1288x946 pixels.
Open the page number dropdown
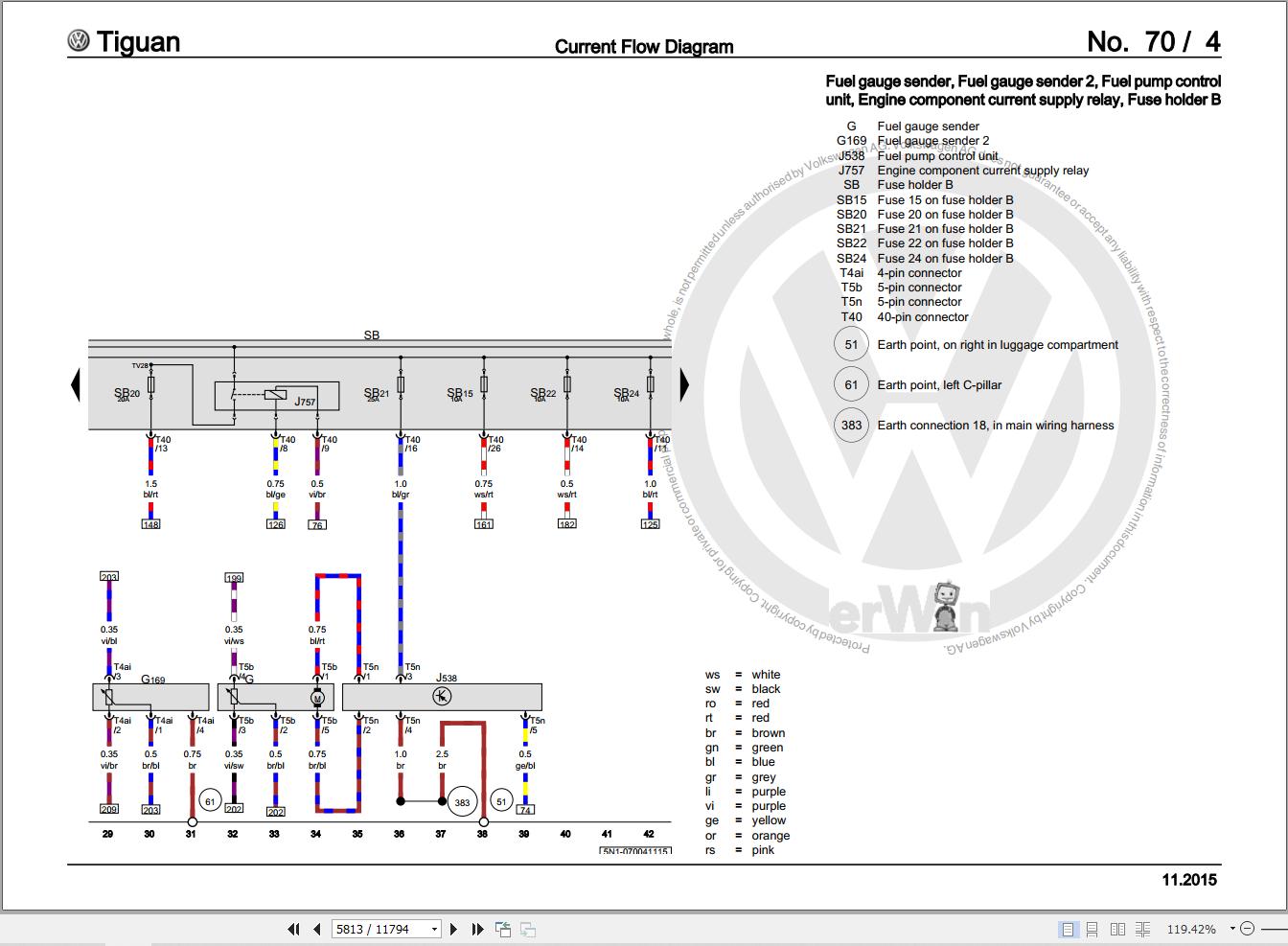coord(434,929)
